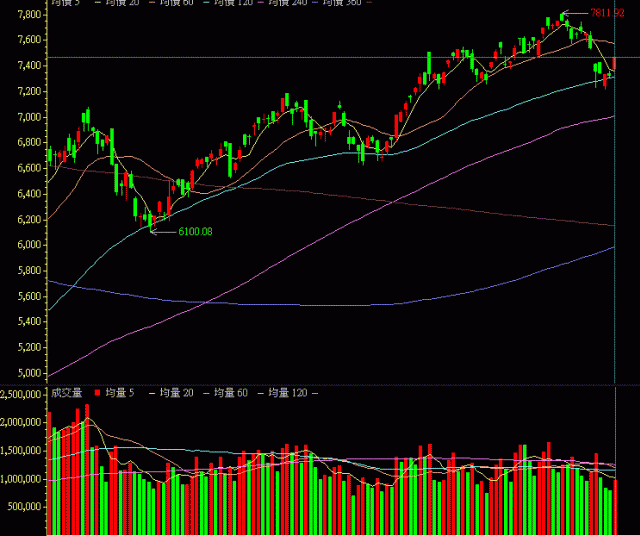Screen dimensions: 640x536
Task: Click the 5,600 price axis label
Action: [29, 296]
